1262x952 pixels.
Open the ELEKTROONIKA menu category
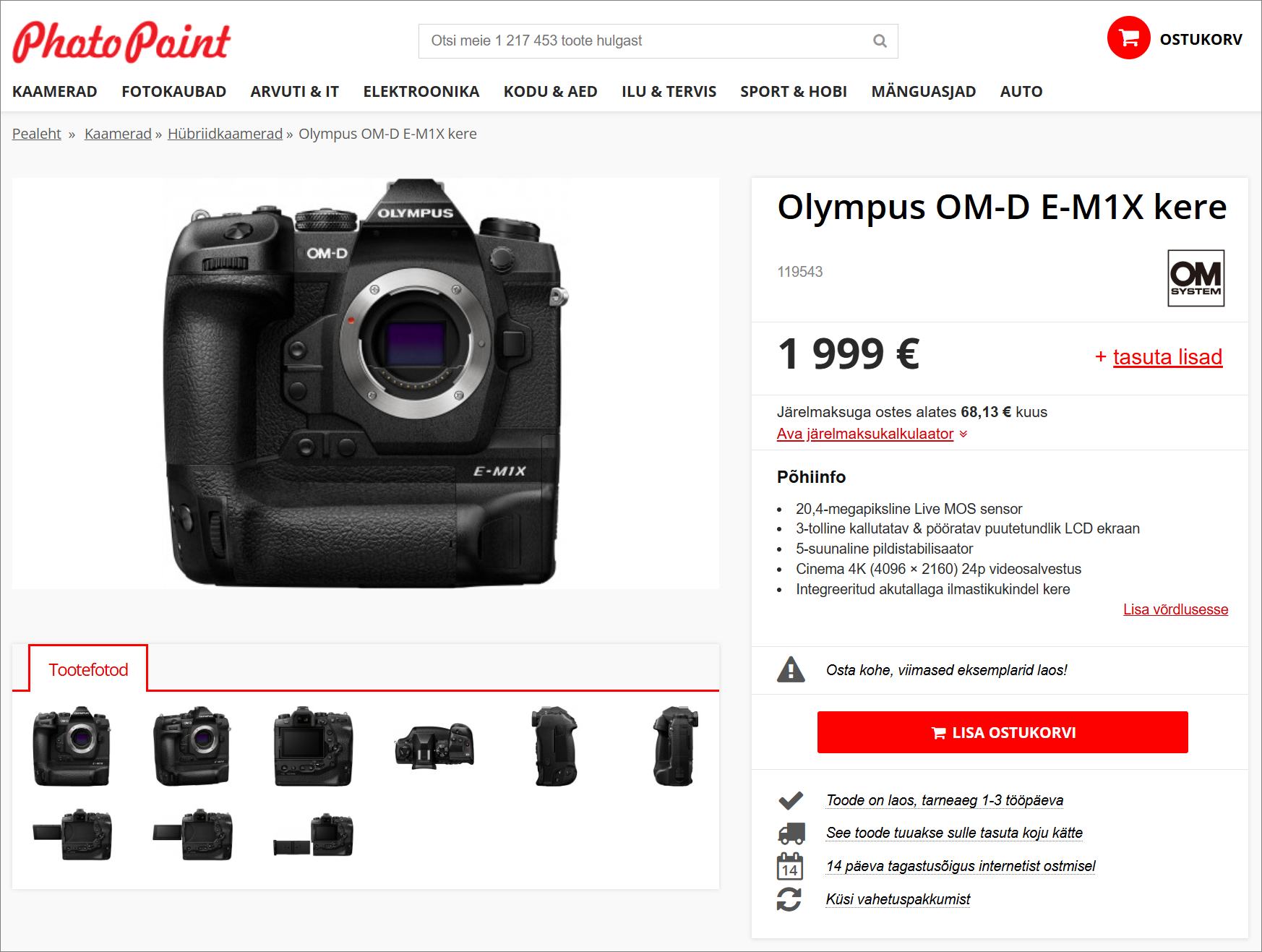pyautogui.click(x=421, y=92)
